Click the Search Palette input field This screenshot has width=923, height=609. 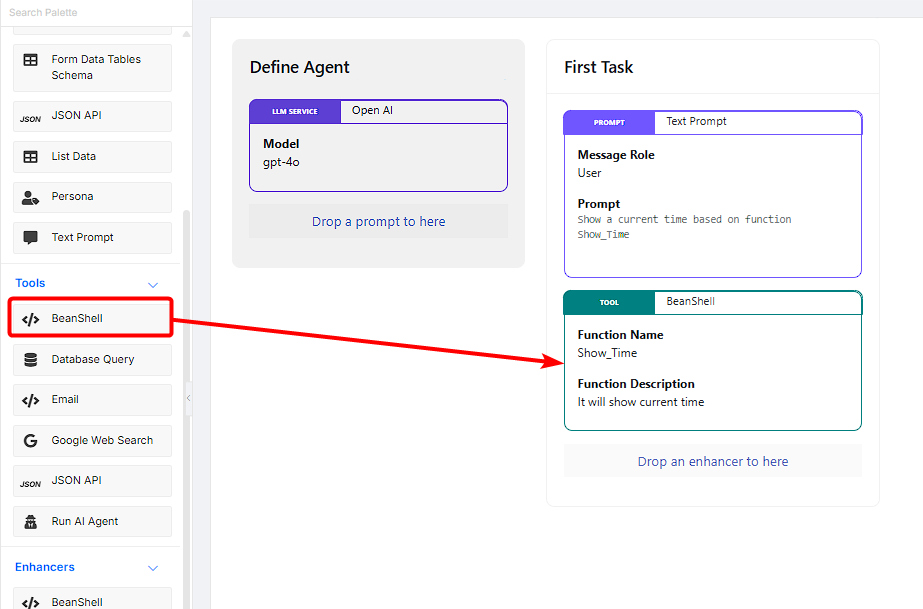[95, 12]
